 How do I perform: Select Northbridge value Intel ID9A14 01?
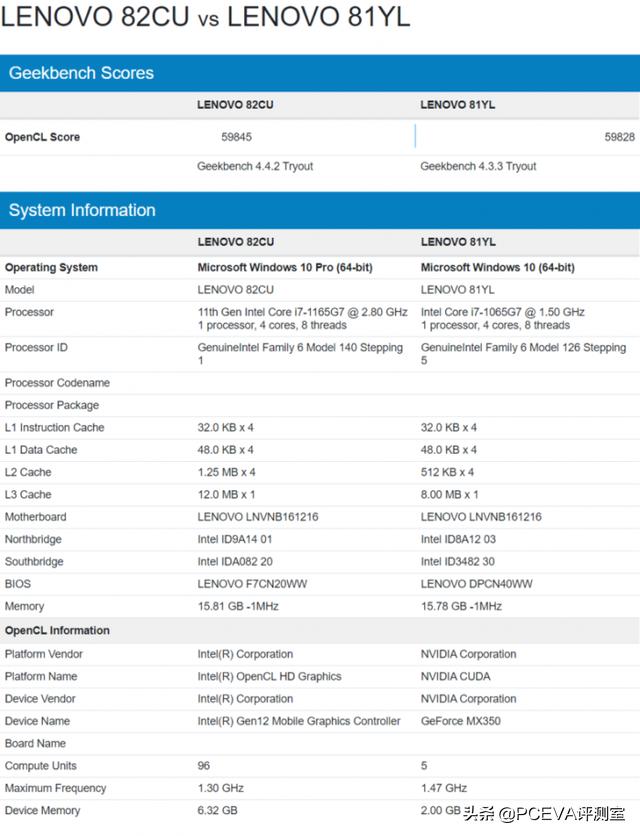tap(235, 540)
